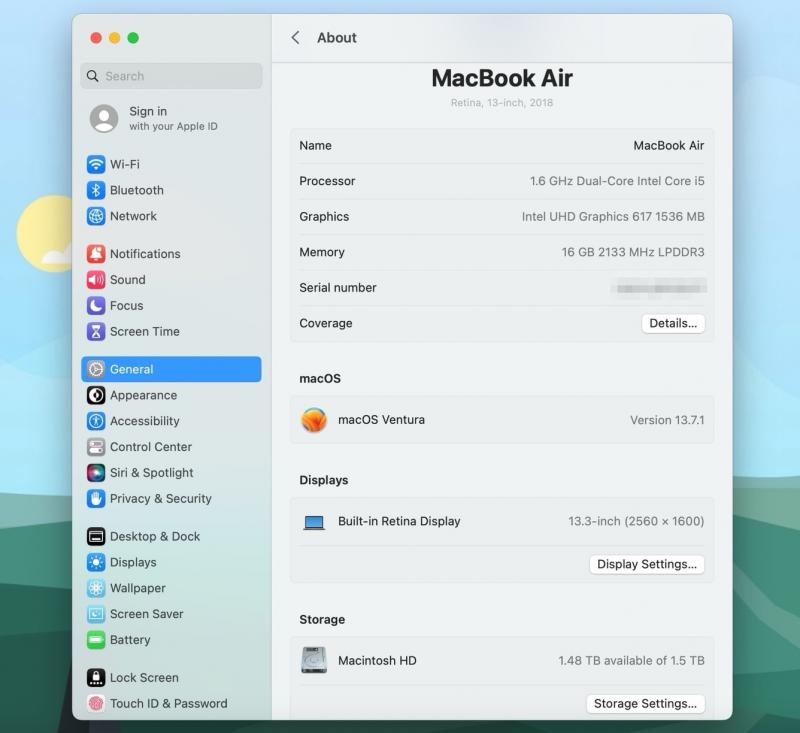Viewport: 800px width, 733px height.
Task: Click the macOS section heading
Action: pyautogui.click(x=320, y=378)
